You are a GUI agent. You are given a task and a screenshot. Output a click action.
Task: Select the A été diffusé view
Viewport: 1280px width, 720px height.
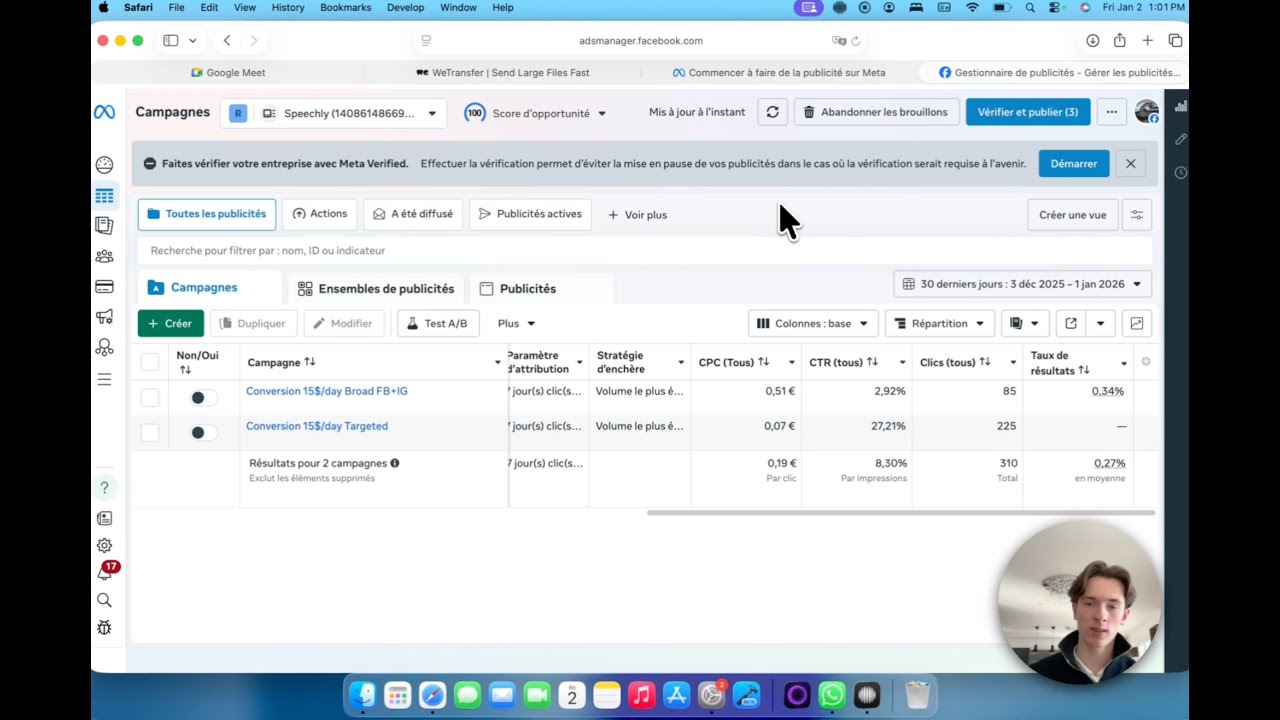[x=413, y=214]
